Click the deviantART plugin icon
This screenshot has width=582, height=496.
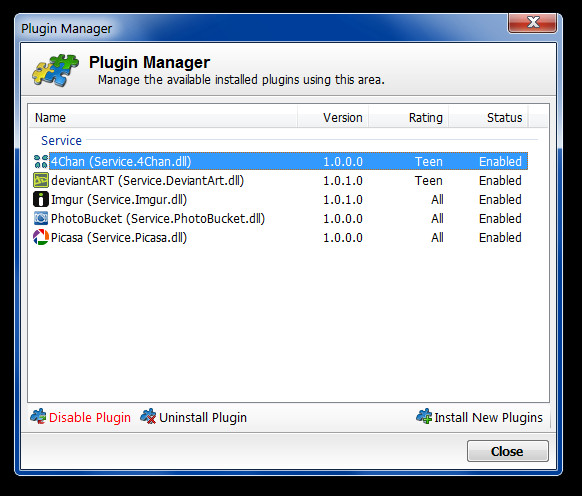coord(41,180)
